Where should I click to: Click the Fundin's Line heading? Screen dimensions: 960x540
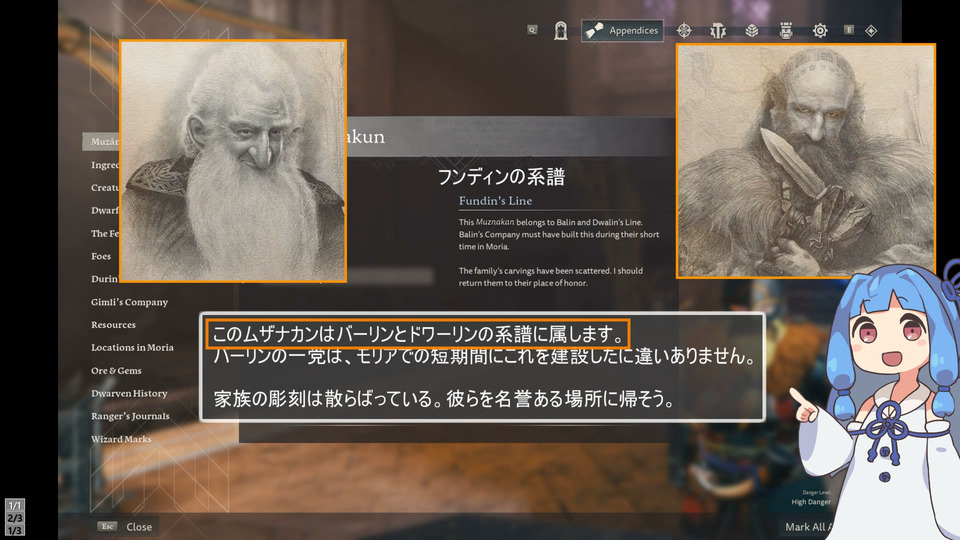(x=495, y=201)
